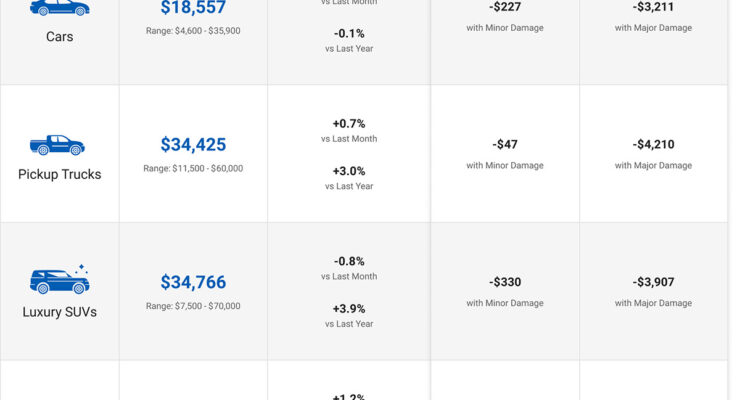
Task: Click the pickup truck icon
Action: click(x=59, y=145)
